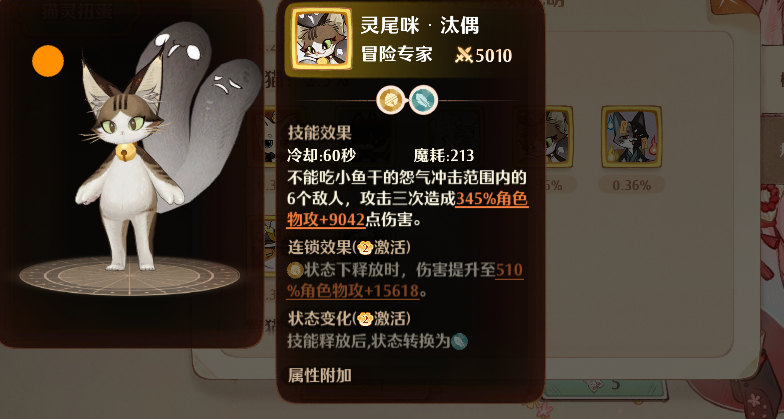Click the orange circle above the cat
784x419 pixels.
48,61
